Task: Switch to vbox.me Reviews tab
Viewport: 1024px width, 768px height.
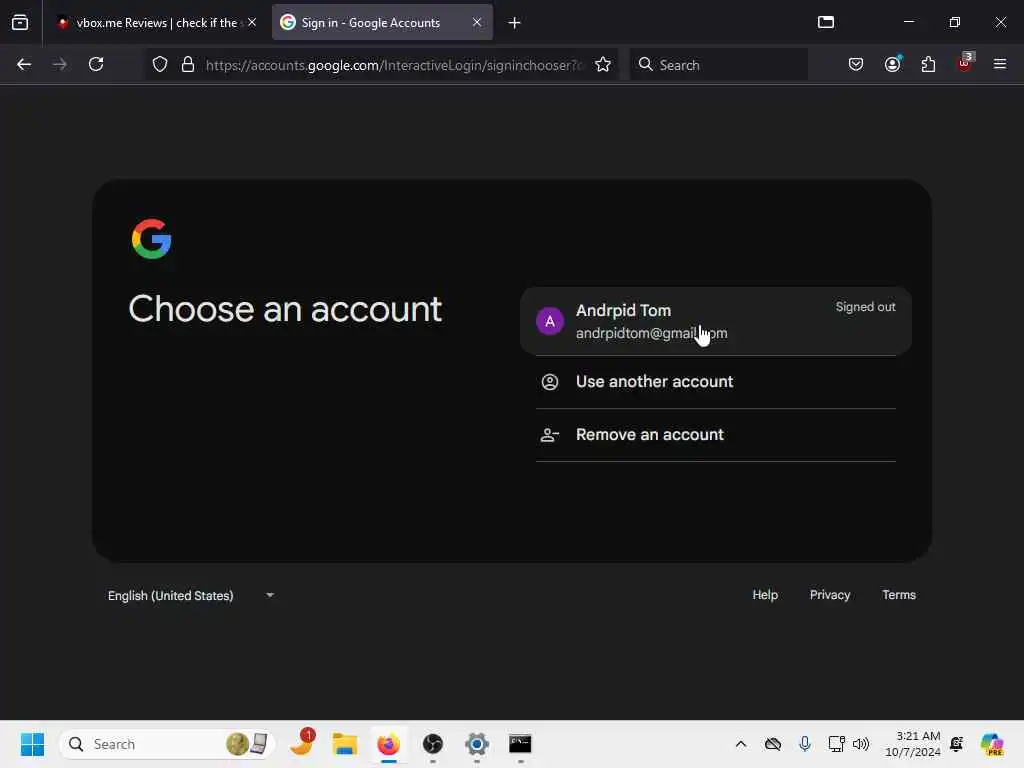Action: (x=156, y=22)
